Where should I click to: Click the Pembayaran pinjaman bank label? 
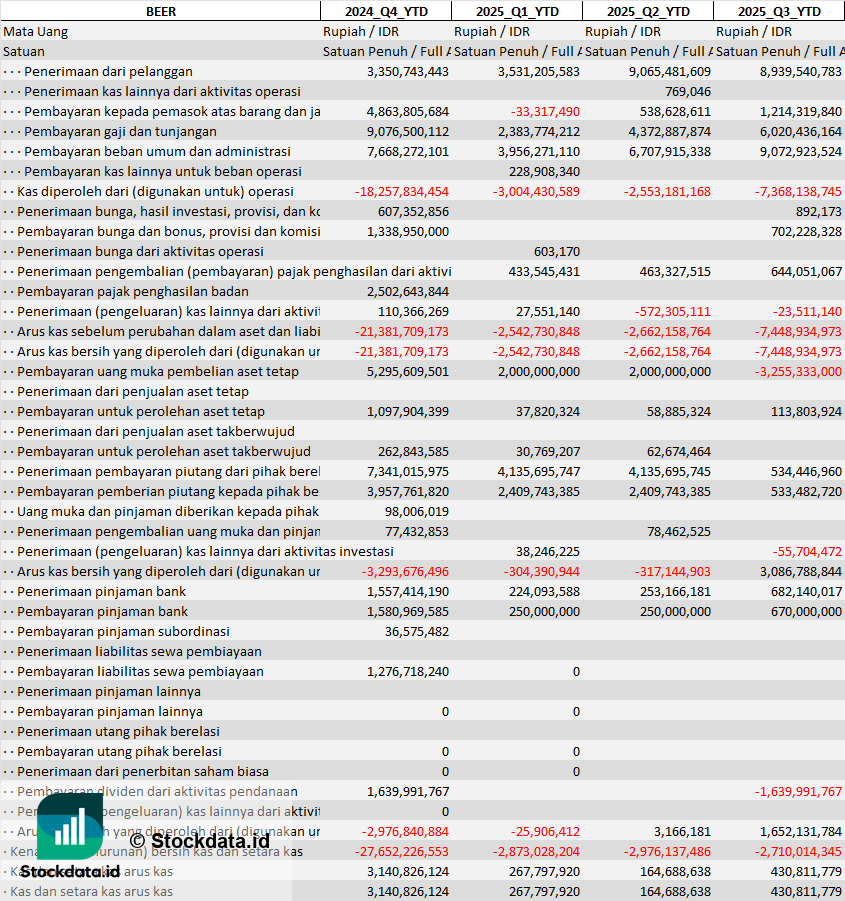click(102, 612)
